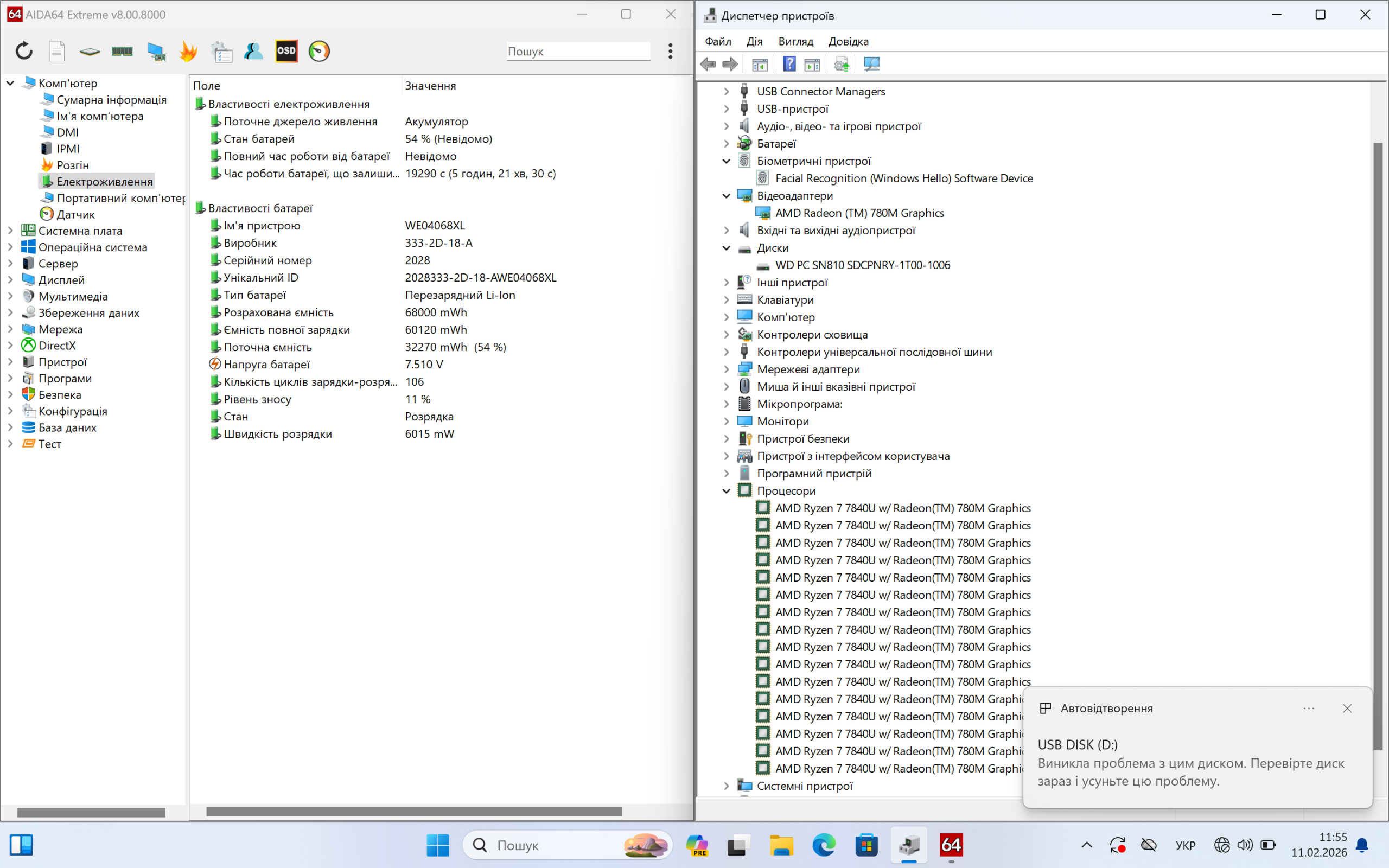This screenshot has height=868, width=1389.
Task: Open the AIDA64 report icon
Action: (x=56, y=51)
